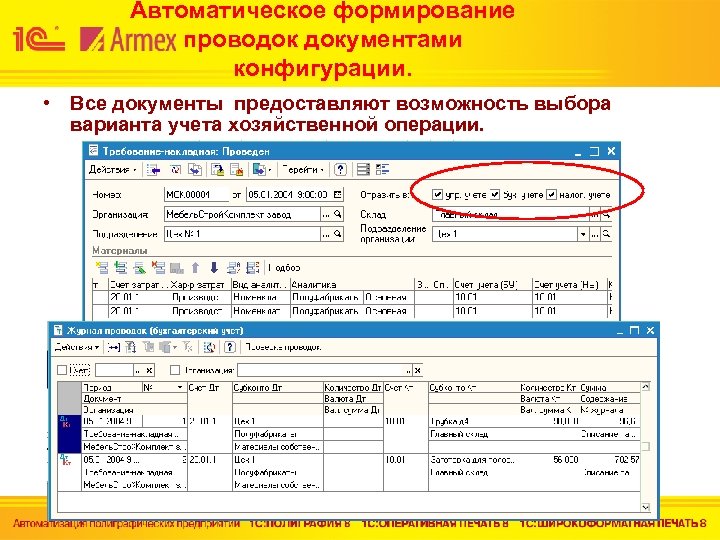Image resolution: width=720 pixels, height=540 pixels.
Task: Click help question-mark icon in Требование-накладная toolbar
Action: [340, 170]
